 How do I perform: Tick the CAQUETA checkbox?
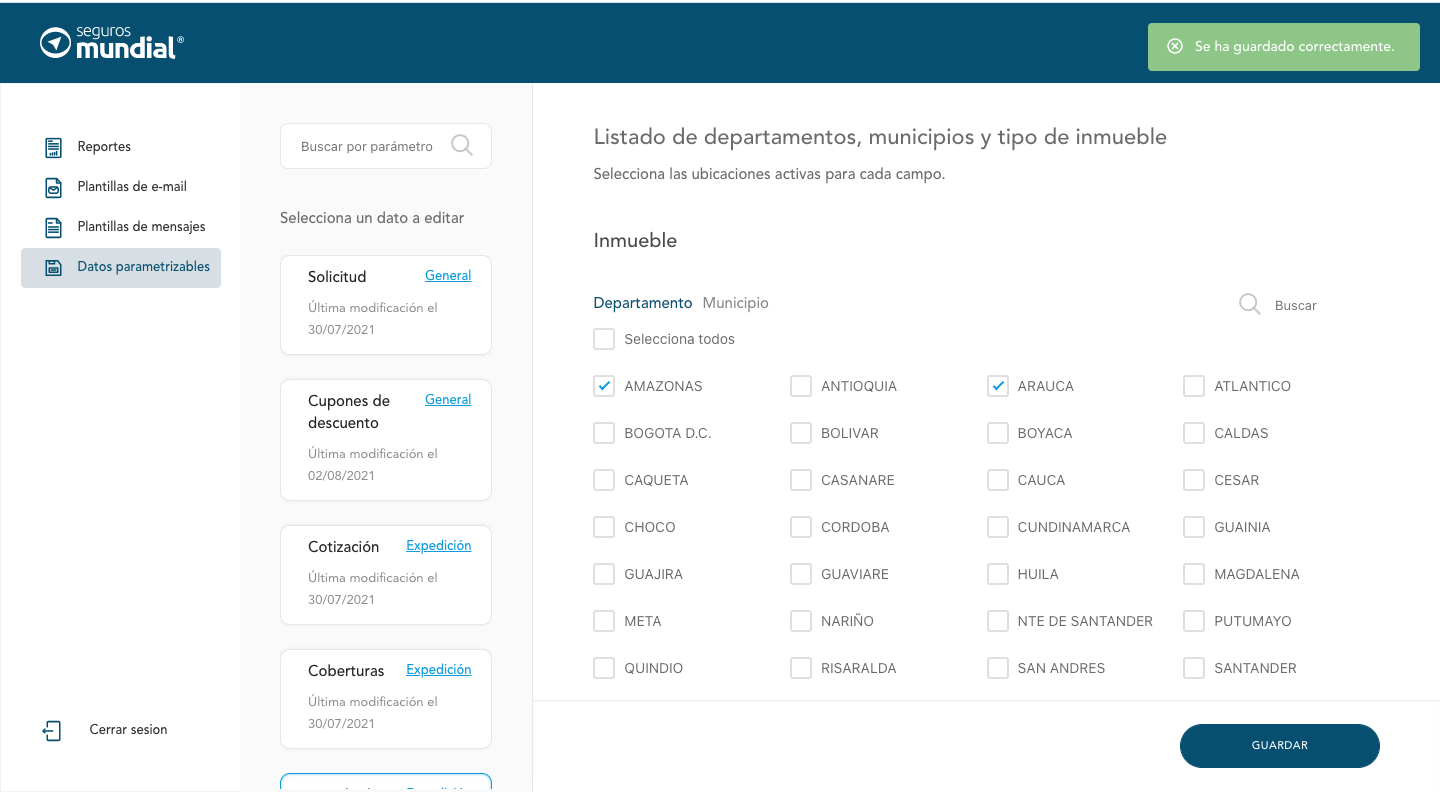(x=604, y=480)
